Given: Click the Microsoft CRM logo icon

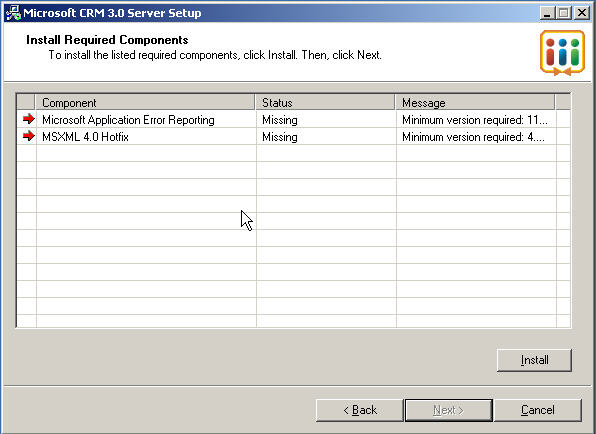Looking at the screenshot, I should [x=562, y=52].
